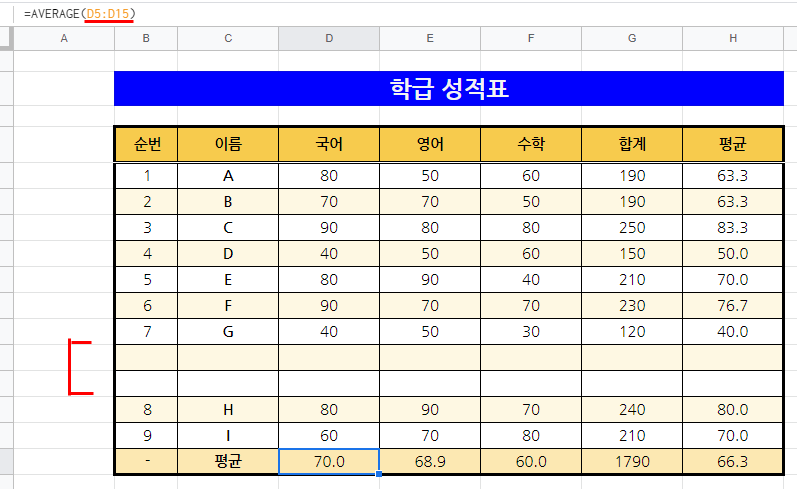Select the highlighted column D header
This screenshot has height=489, width=797.
pyautogui.click(x=329, y=38)
